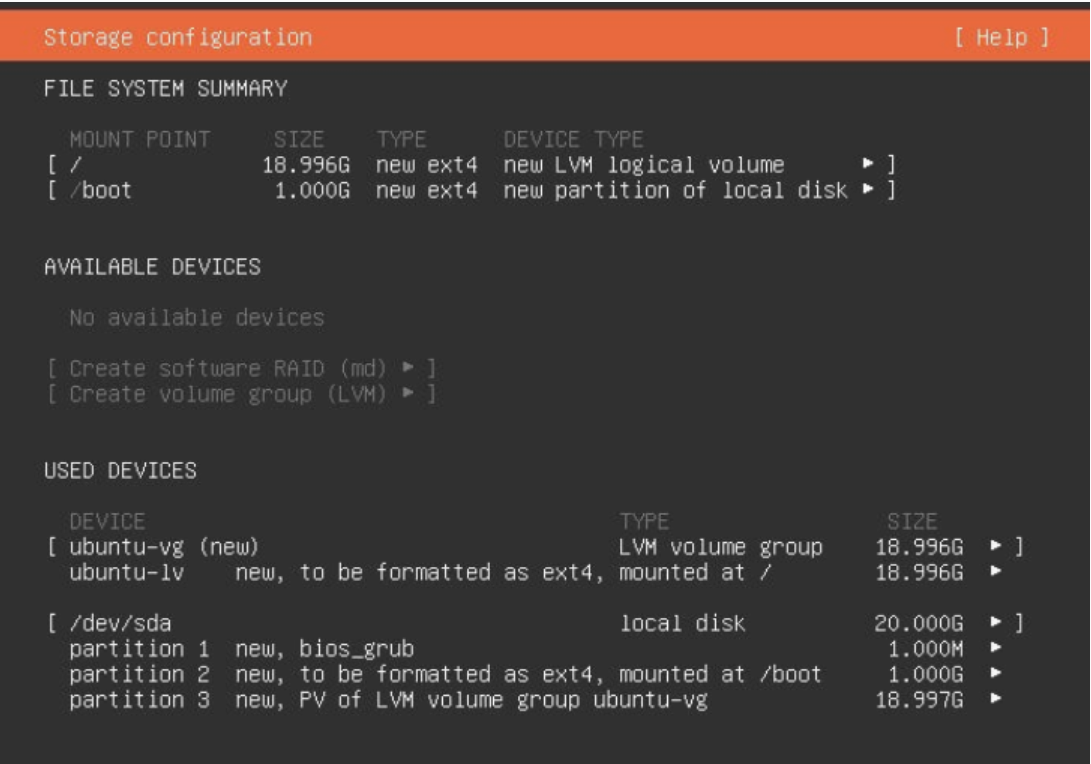Select ubuntu-lv logical volume row
Image resolution: width=1091 pixels, height=764 pixels.
click(x=534, y=573)
